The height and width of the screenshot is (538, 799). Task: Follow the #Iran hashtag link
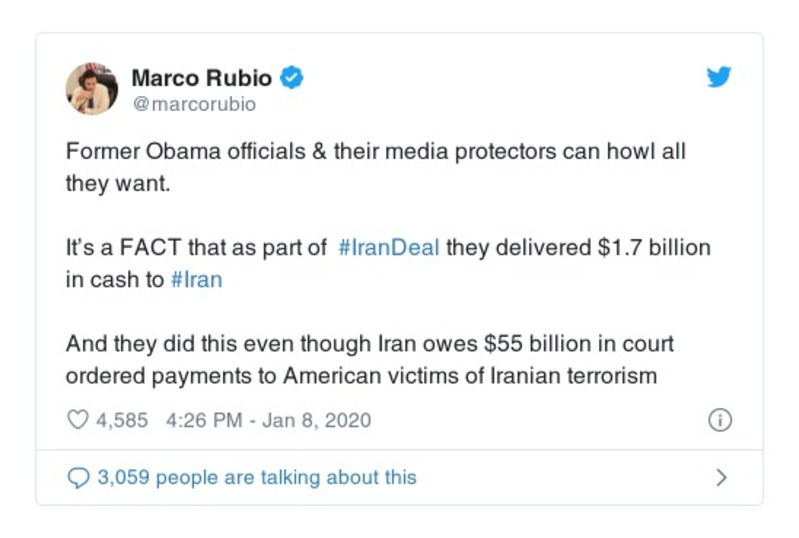click(196, 280)
